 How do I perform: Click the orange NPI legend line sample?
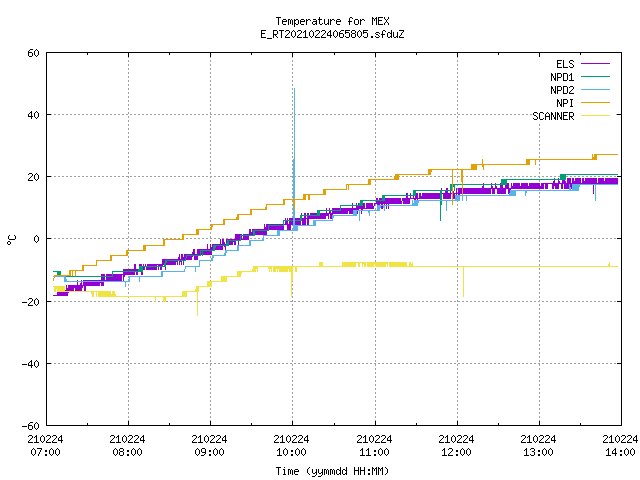pos(595,103)
